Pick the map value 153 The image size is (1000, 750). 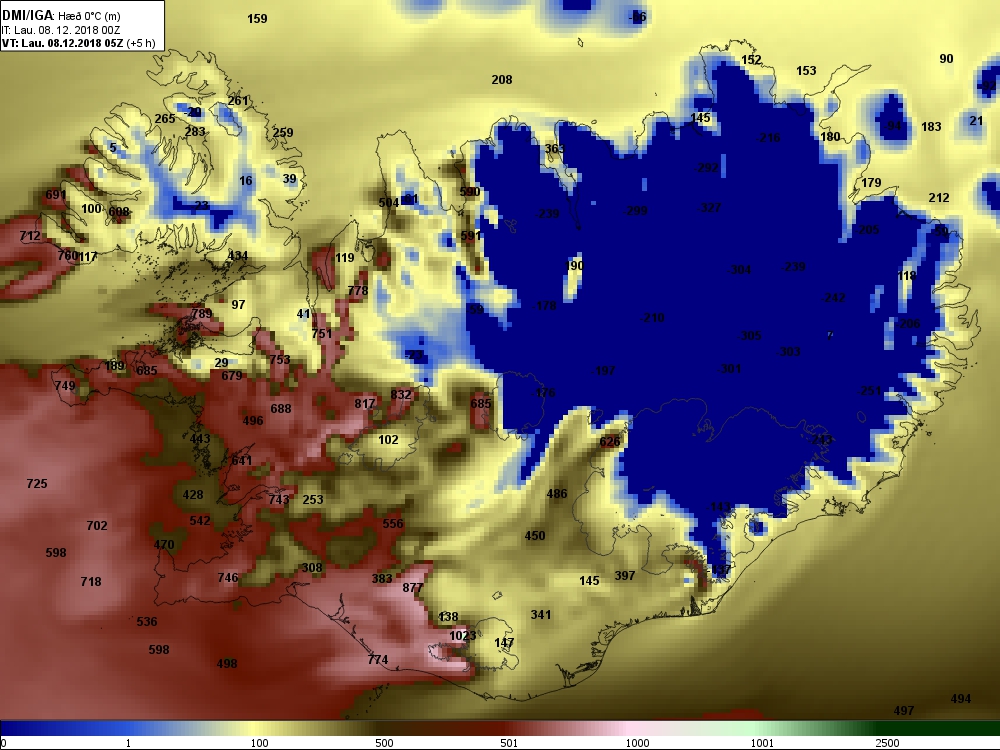pyautogui.click(x=806, y=71)
